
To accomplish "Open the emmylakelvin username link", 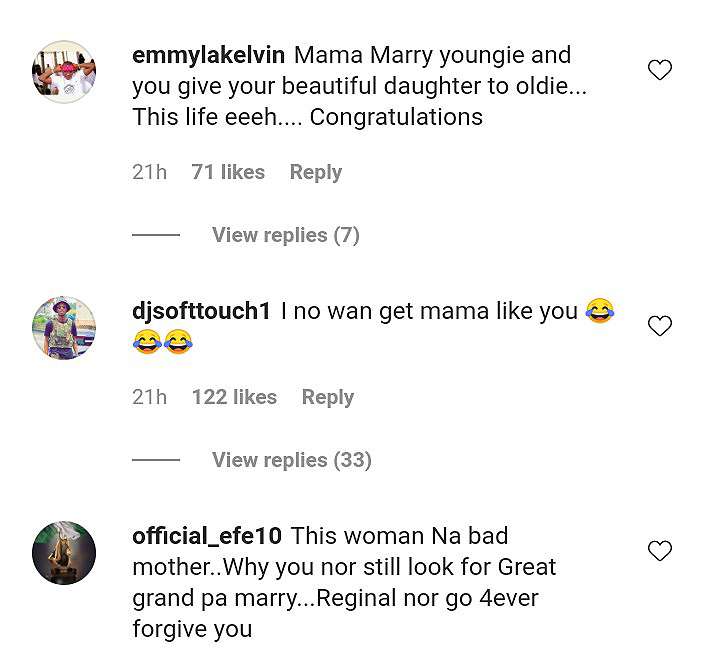I will (x=208, y=55).
